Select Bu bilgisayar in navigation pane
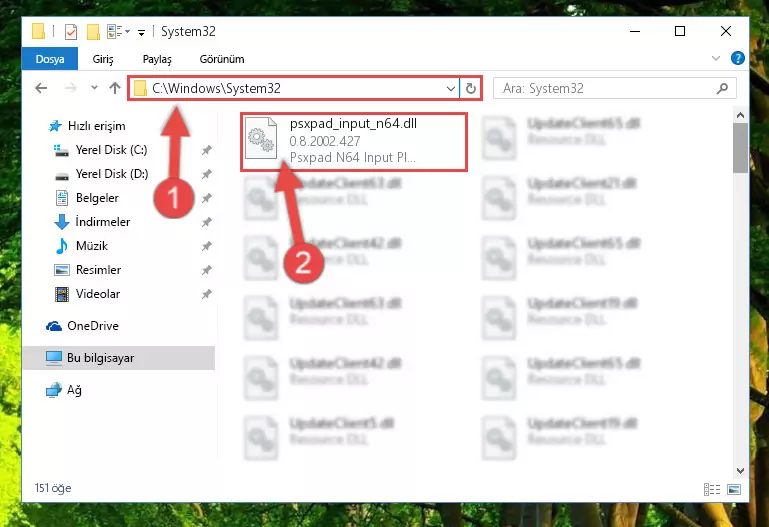 click(x=118, y=358)
